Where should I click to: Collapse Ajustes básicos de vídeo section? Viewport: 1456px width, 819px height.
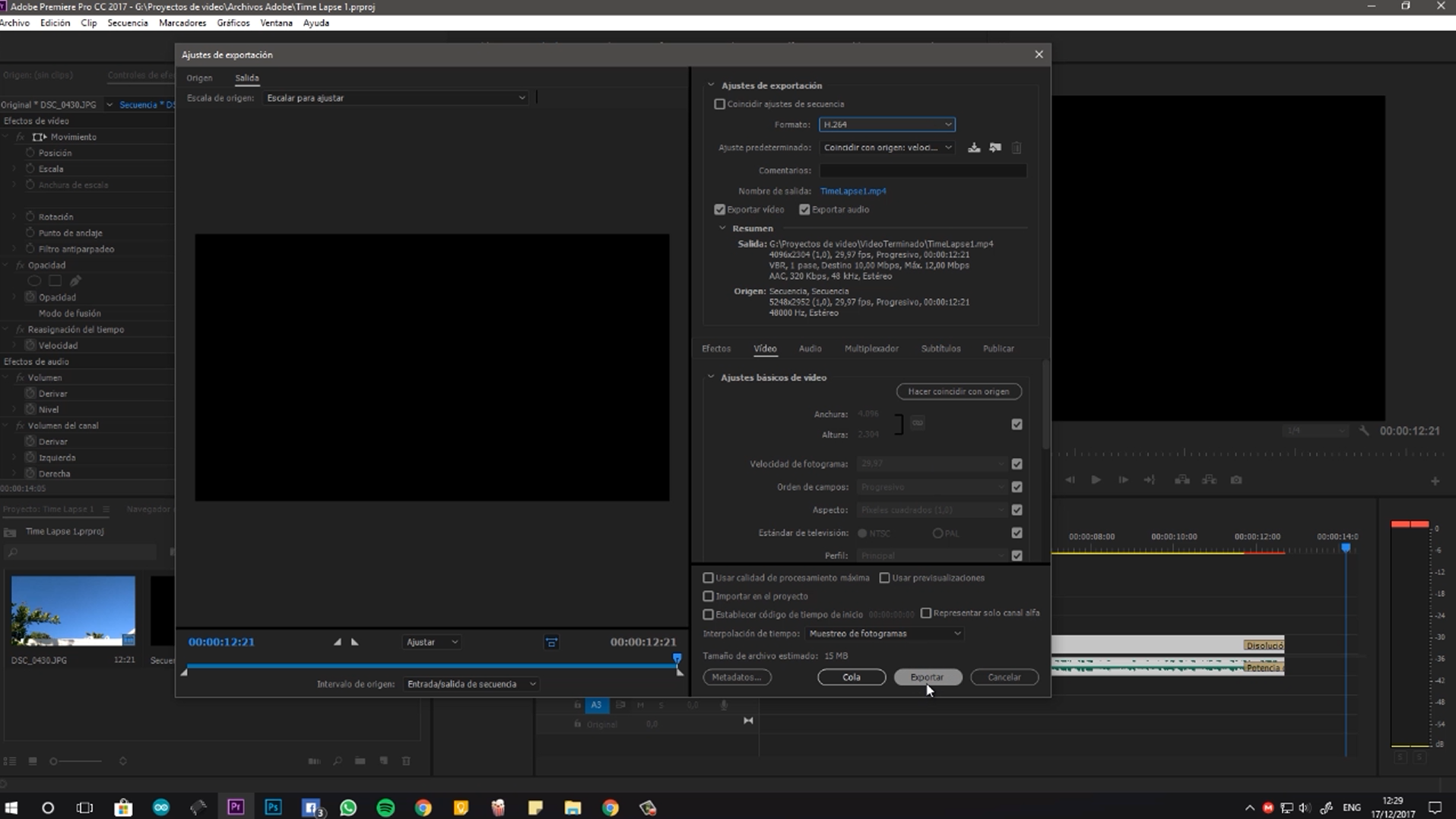[x=711, y=377]
